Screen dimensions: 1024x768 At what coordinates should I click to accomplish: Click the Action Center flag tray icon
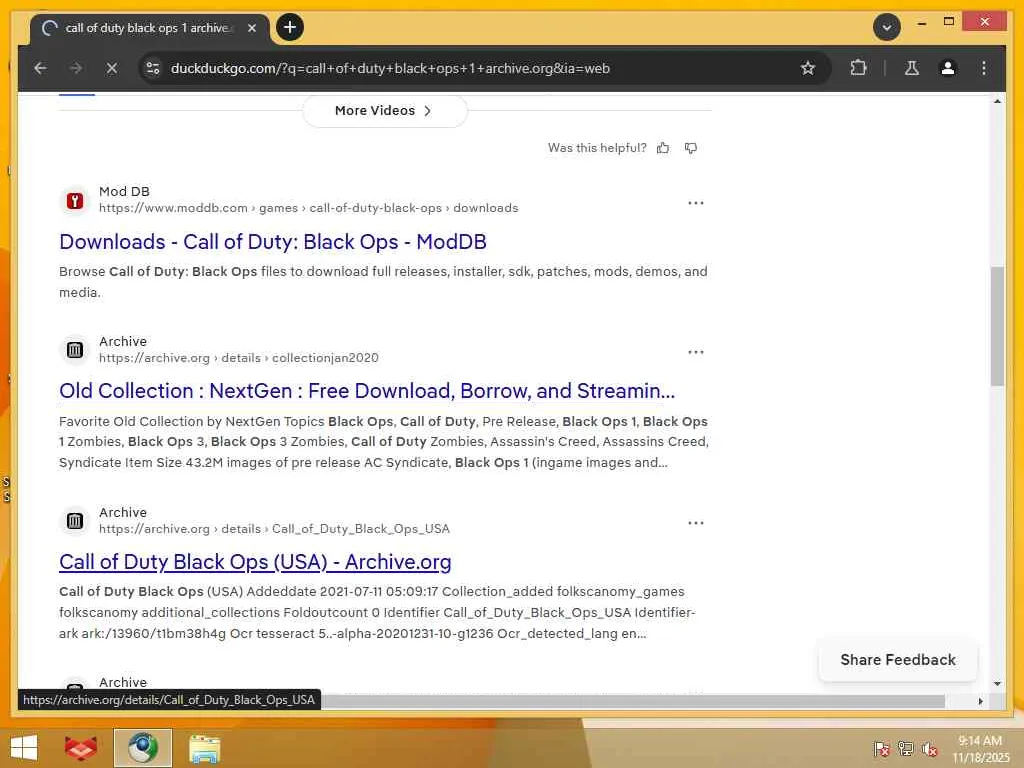(881, 749)
